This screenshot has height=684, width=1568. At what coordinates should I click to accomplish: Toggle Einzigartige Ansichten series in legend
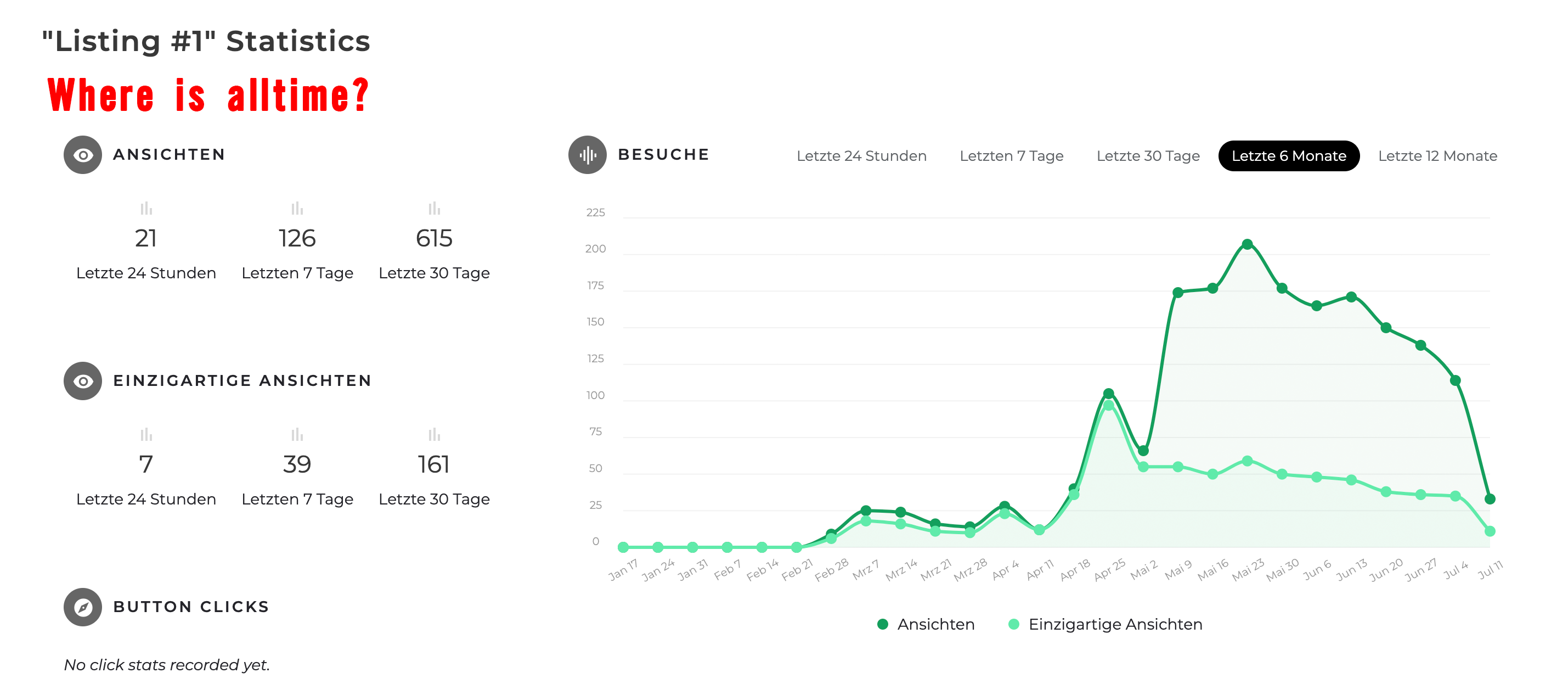tap(1106, 624)
